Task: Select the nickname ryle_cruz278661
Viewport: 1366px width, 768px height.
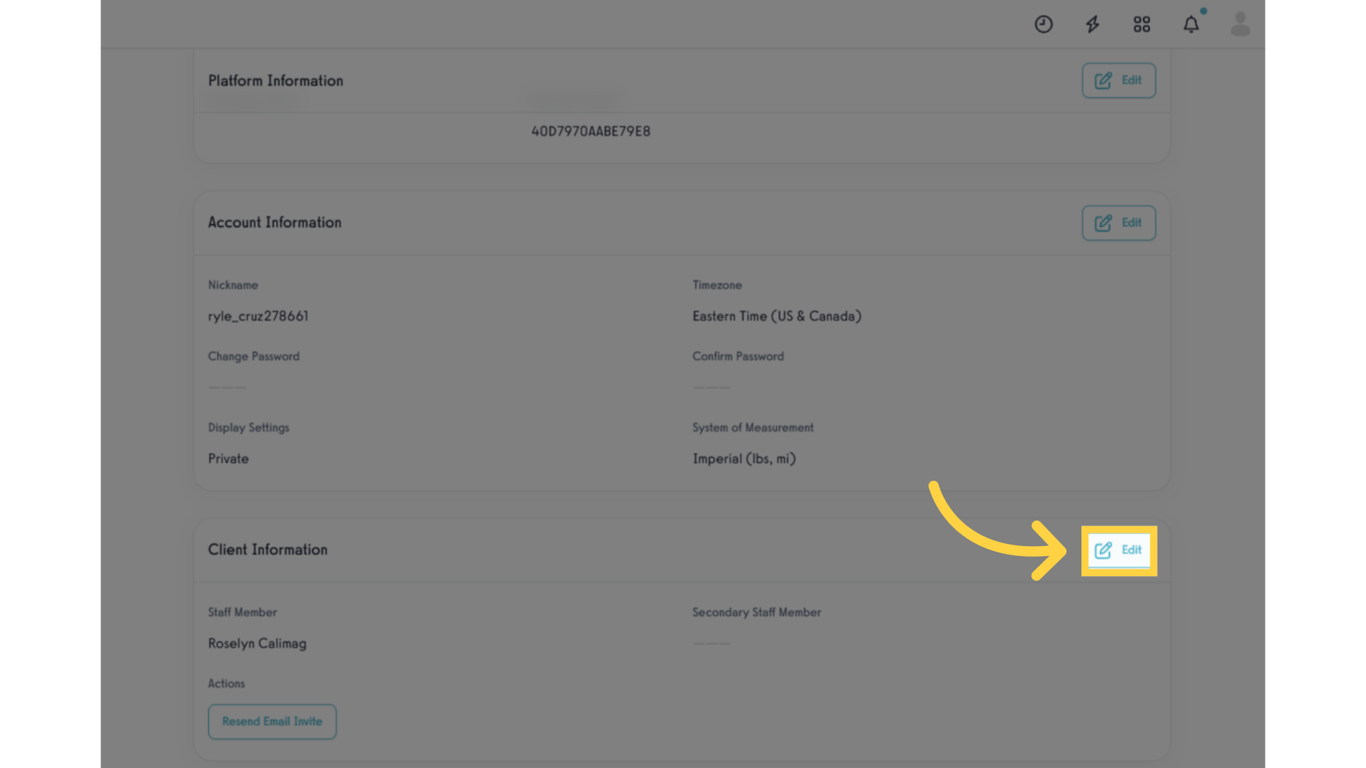Action: (x=258, y=316)
